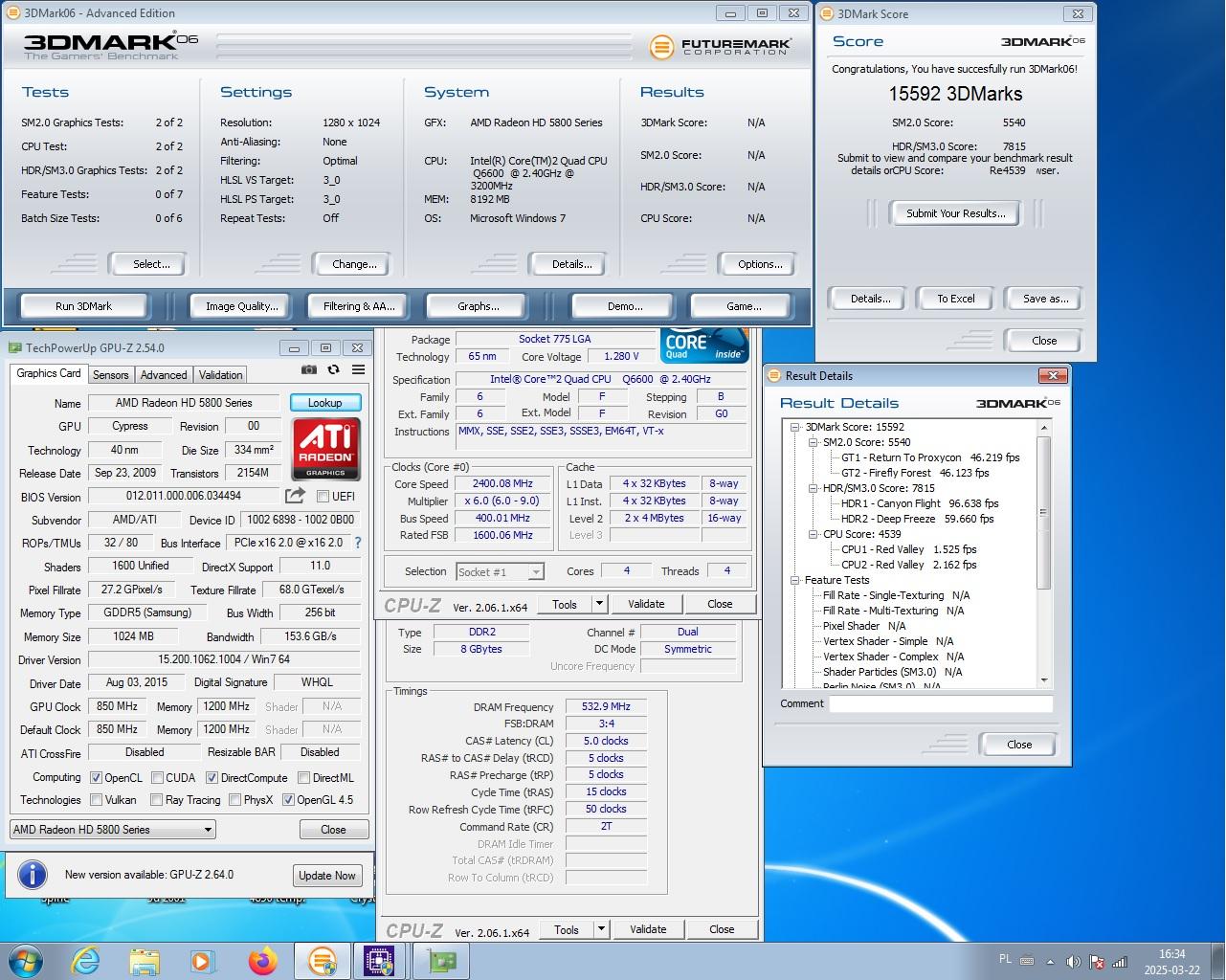Toggle the OpenCL checkbox

tap(96, 778)
